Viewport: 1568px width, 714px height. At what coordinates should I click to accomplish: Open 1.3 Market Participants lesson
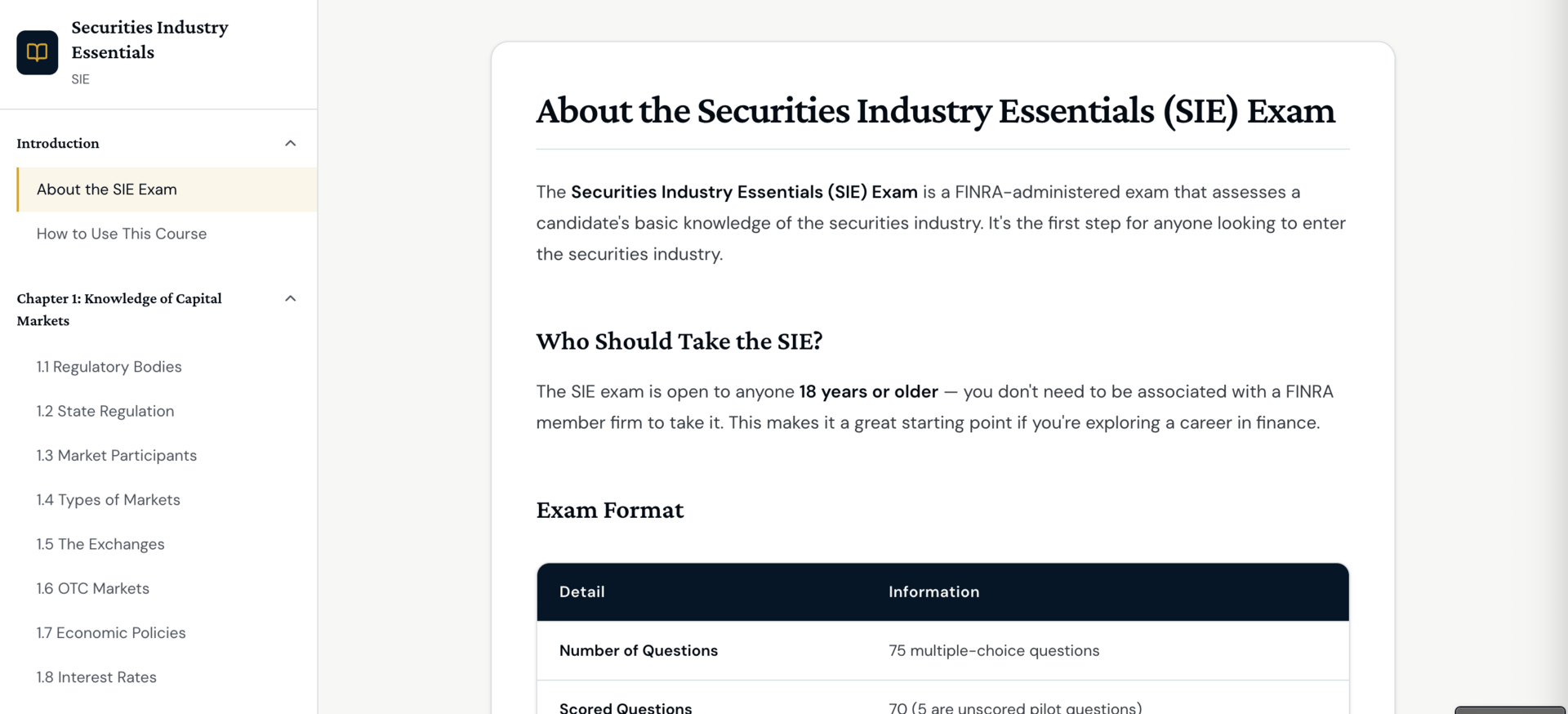[x=117, y=455]
